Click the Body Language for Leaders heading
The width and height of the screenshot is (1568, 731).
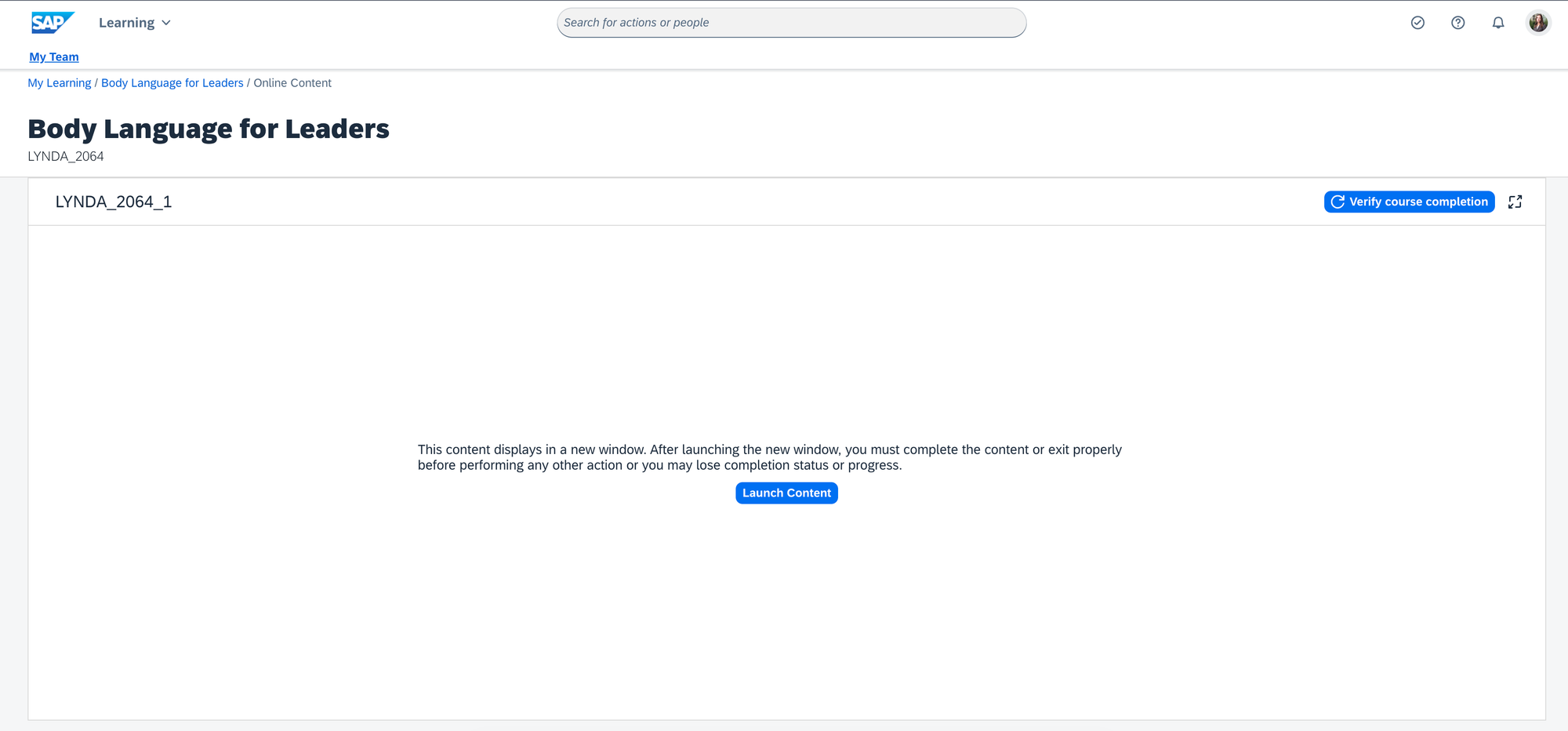pos(209,129)
